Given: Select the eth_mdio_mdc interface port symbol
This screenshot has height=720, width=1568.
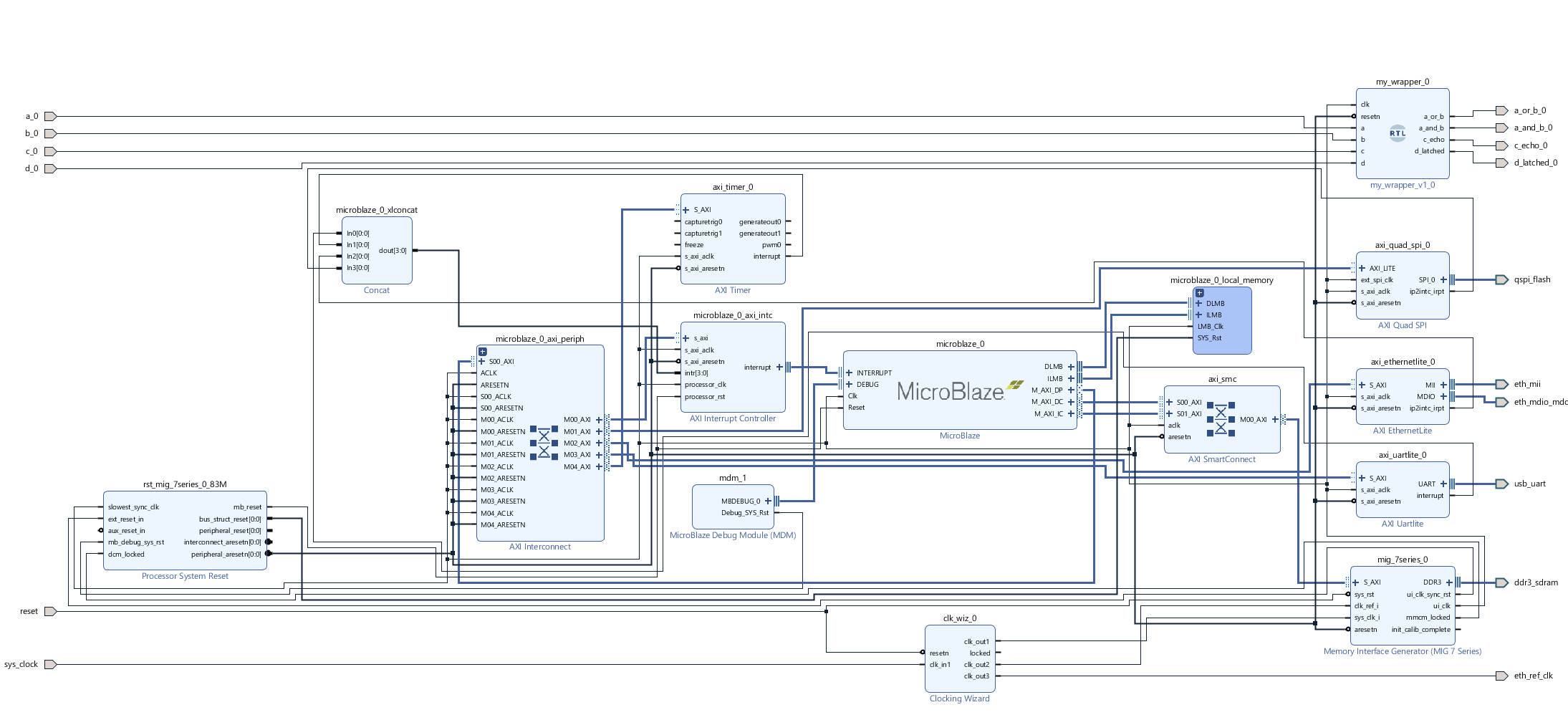Looking at the screenshot, I should click(x=1502, y=402).
